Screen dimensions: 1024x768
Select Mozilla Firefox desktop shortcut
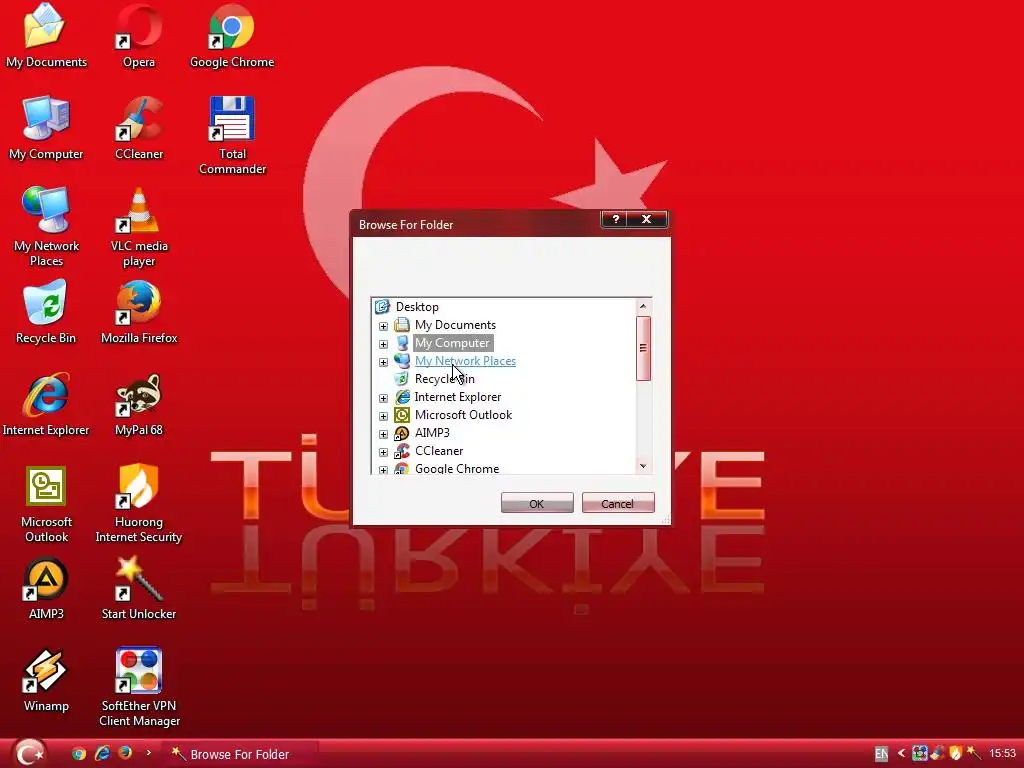[x=138, y=312]
